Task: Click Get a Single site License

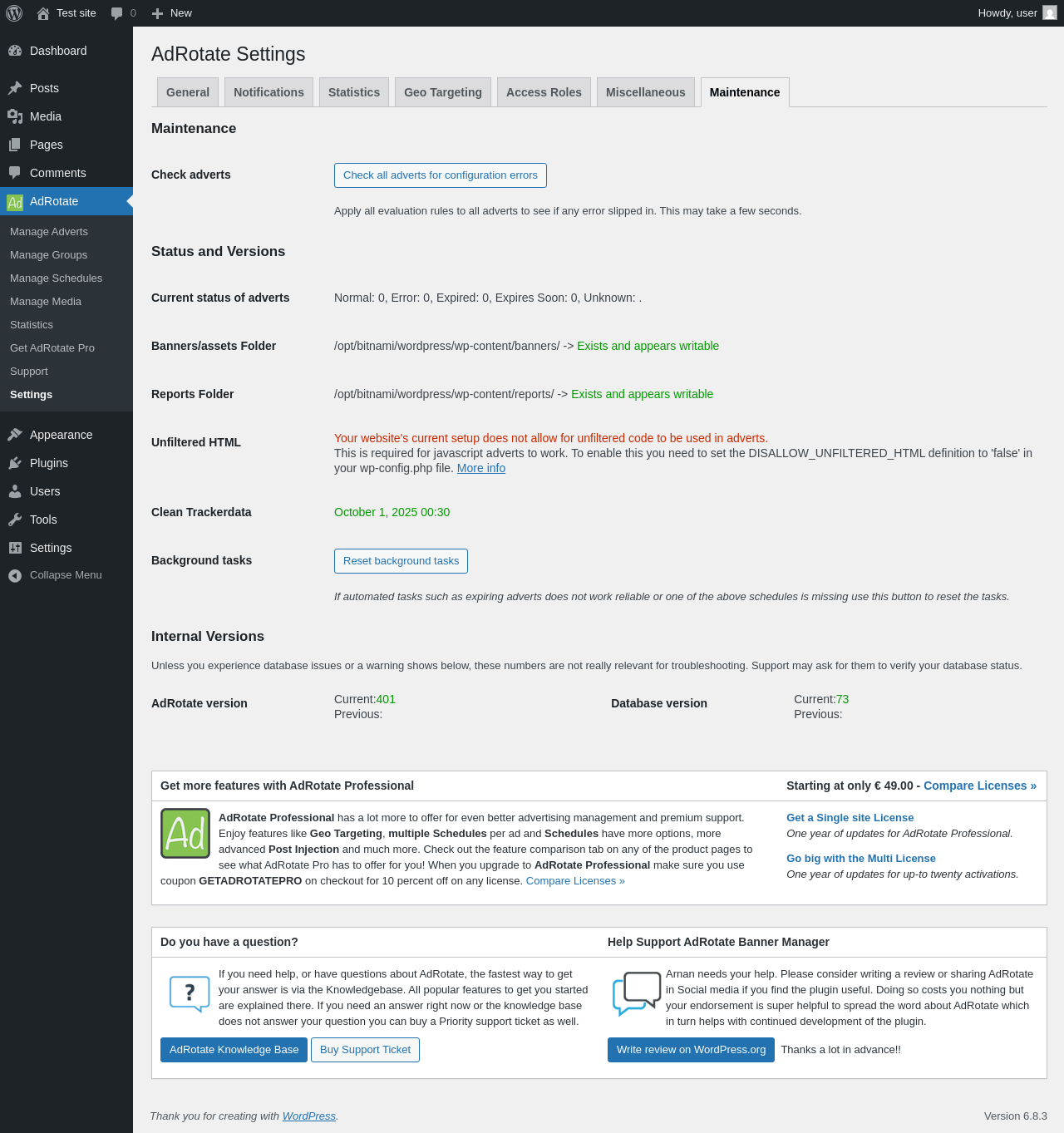Action: 850,818
